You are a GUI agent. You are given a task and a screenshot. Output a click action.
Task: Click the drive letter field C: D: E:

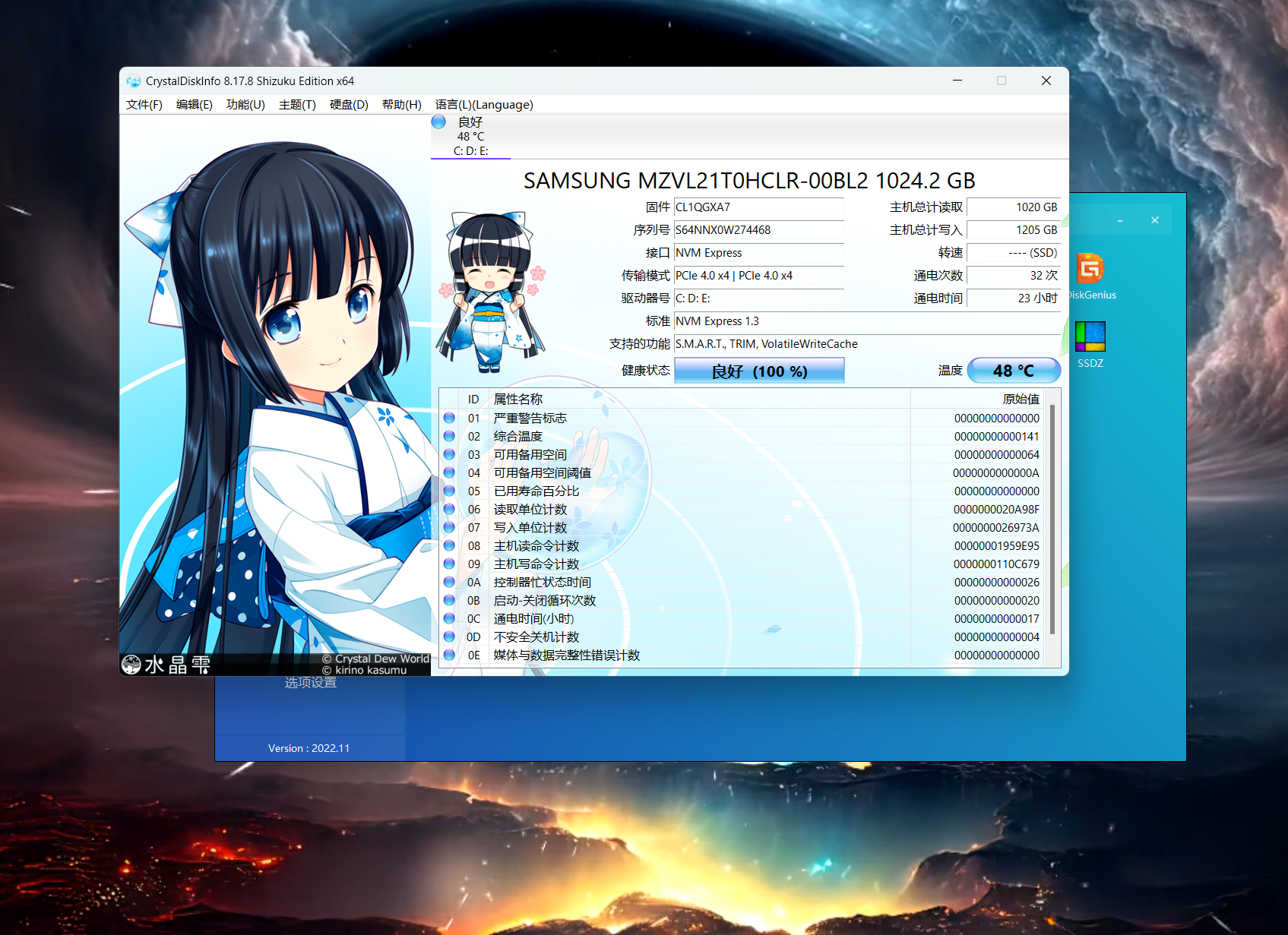(x=759, y=299)
